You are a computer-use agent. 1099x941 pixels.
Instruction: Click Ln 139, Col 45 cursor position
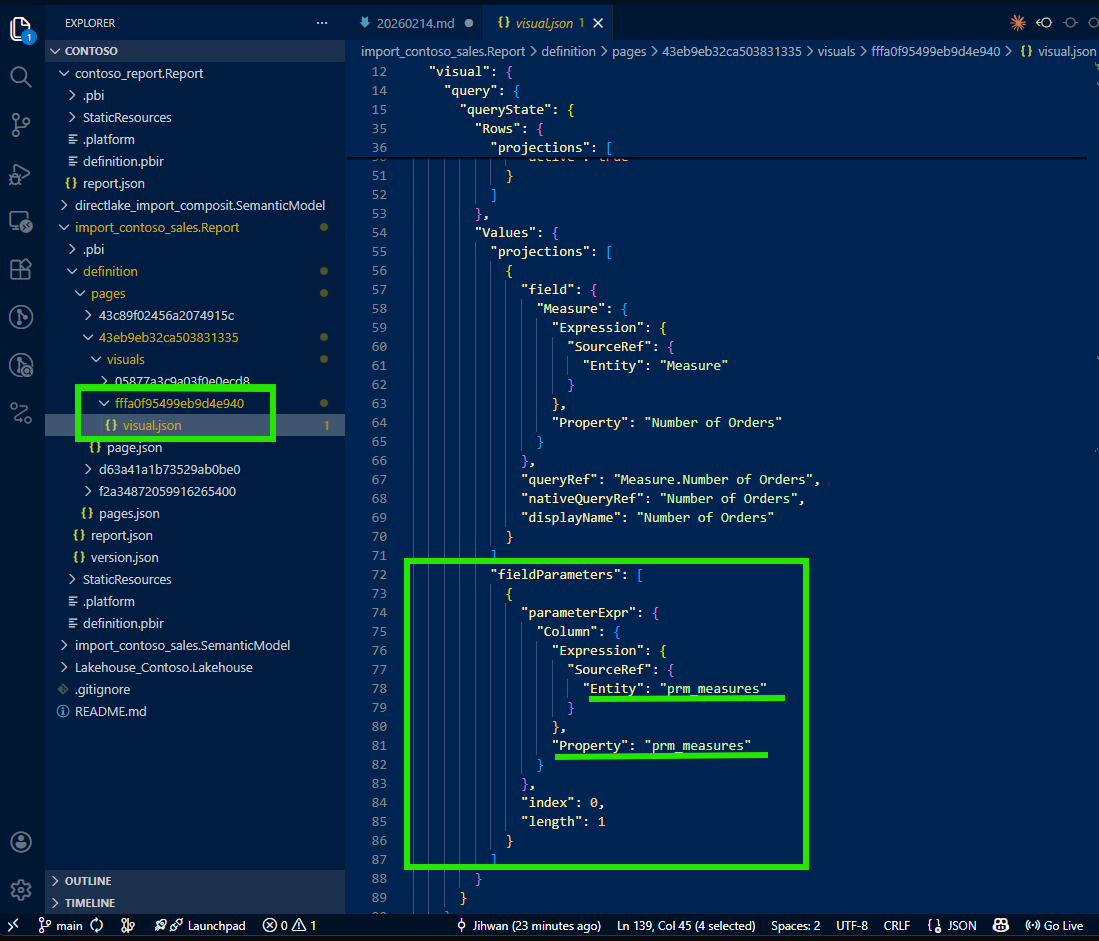tap(685, 926)
